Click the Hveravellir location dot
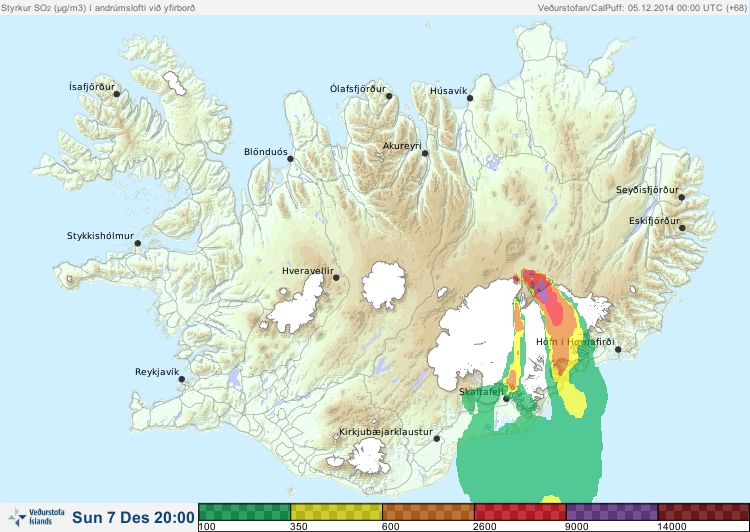Viewport: 750px width, 532px height. (x=336, y=277)
